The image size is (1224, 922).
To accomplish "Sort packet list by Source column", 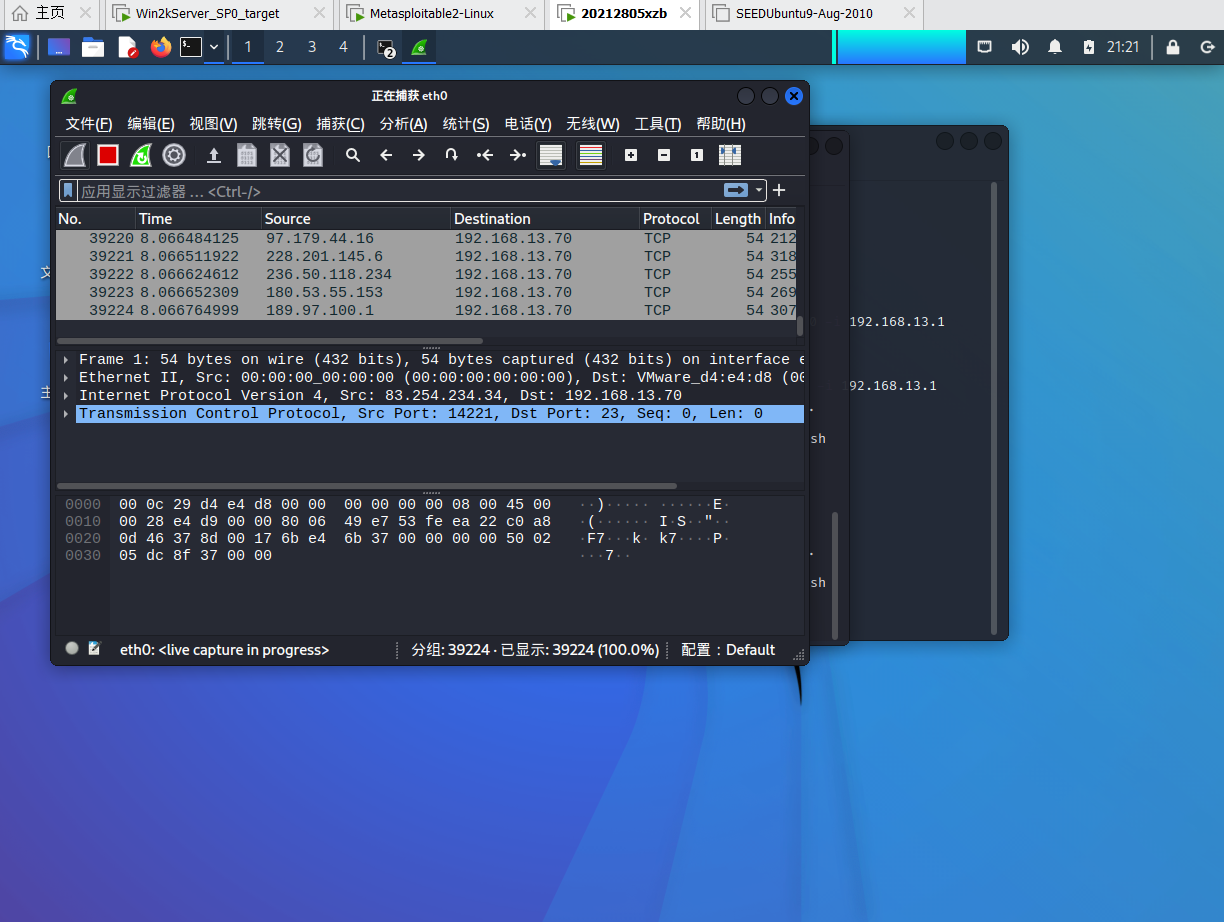I will (x=356, y=219).
